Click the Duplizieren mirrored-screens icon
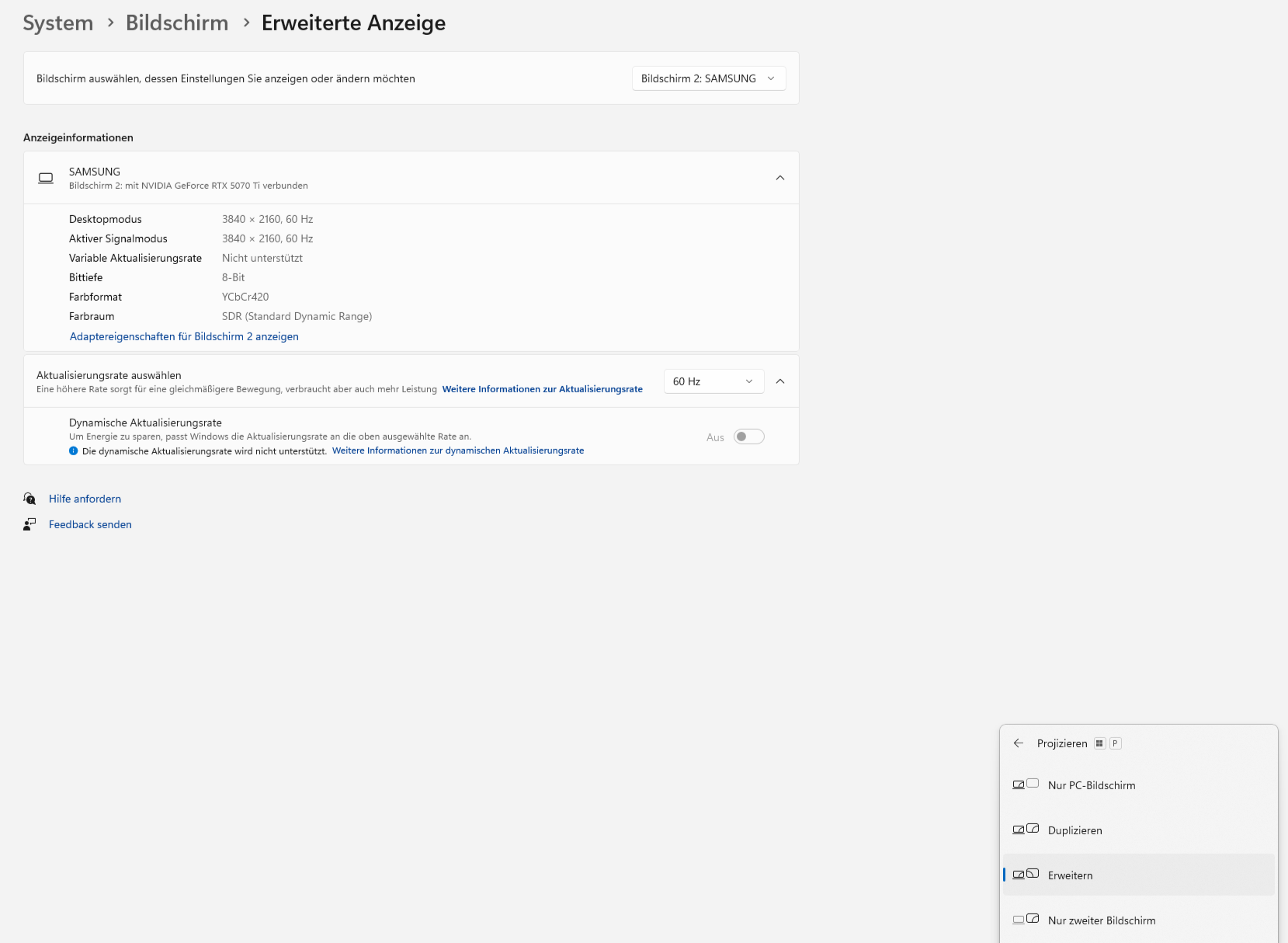Viewport: 1288px width, 943px height. tap(1026, 829)
